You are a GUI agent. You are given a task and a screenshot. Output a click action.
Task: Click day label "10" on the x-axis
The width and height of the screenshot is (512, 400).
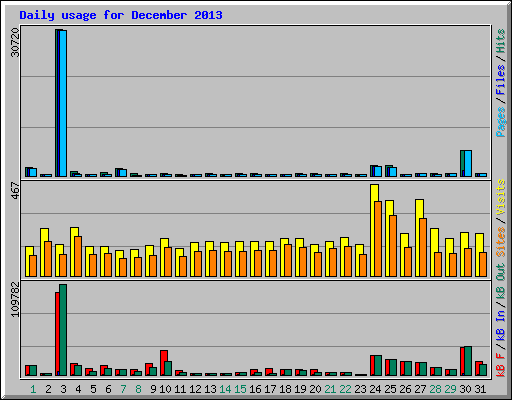165,389
